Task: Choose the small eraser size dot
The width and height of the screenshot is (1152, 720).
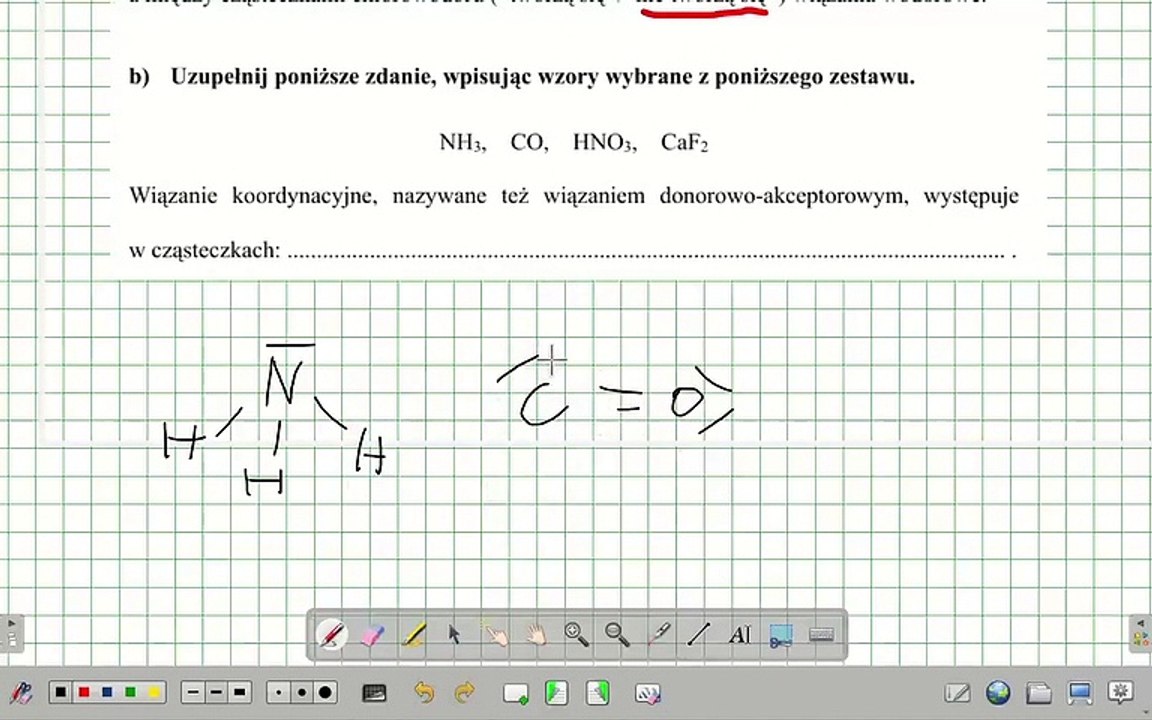Action: point(278,692)
